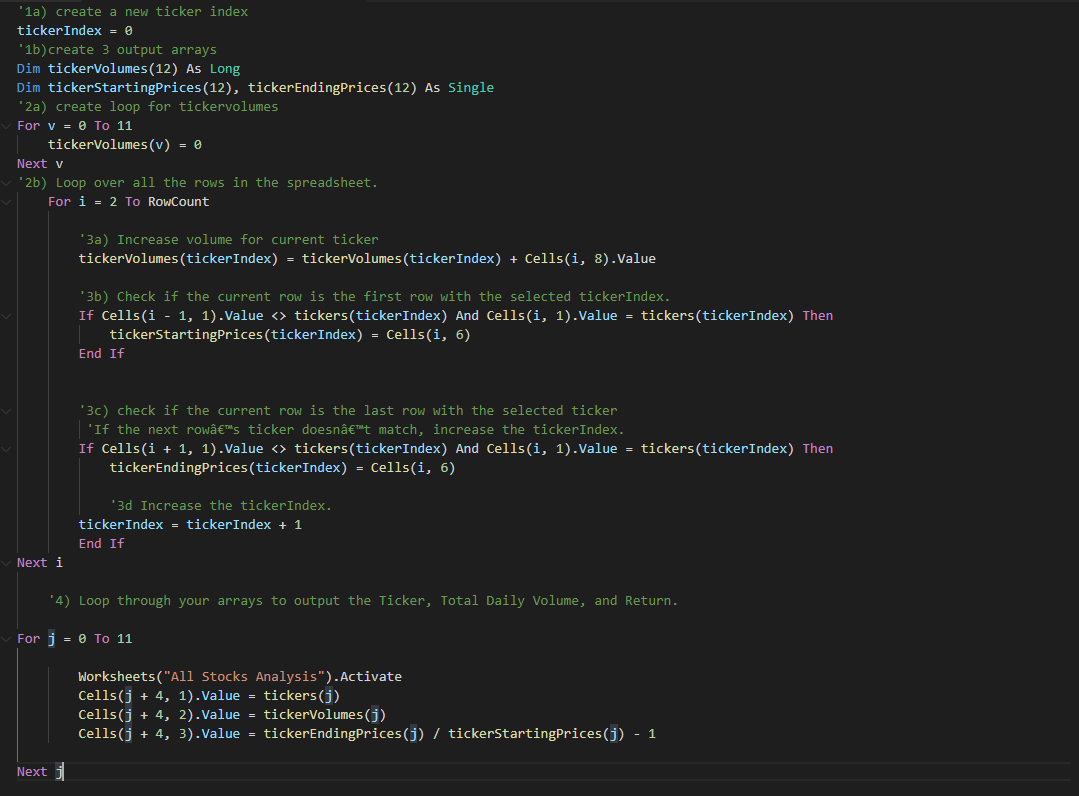Image resolution: width=1079 pixels, height=796 pixels.
Task: Click comment '1a) create a new ticker index'
Action: coord(133,12)
